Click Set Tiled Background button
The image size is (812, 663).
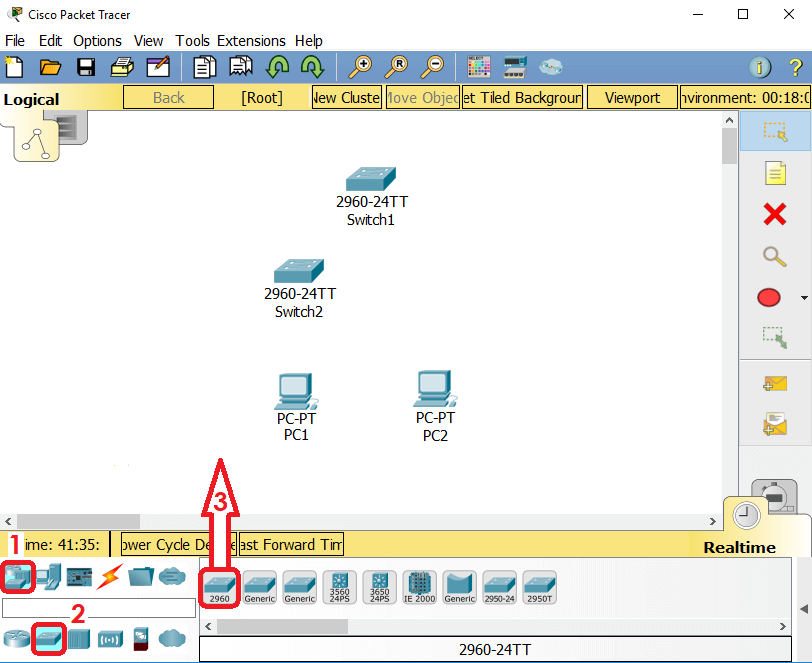tap(523, 97)
